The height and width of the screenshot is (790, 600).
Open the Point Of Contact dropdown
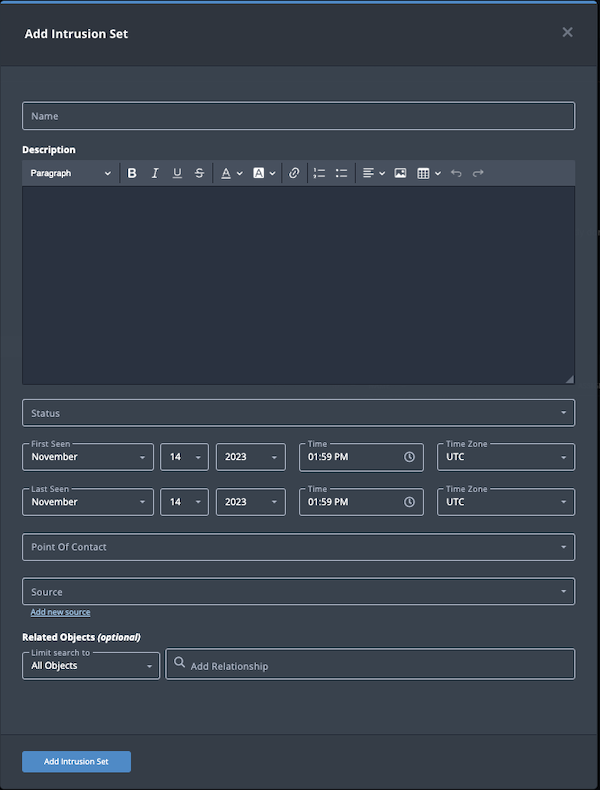[298, 547]
